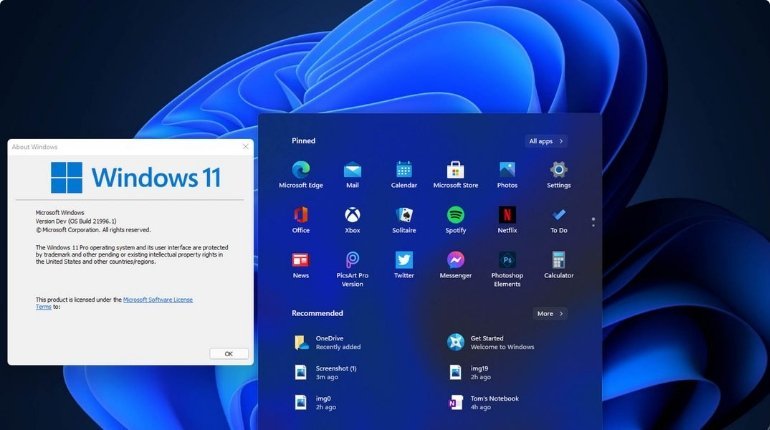The image size is (770, 430).
Task: Open Photoshop Elements
Action: click(507, 269)
